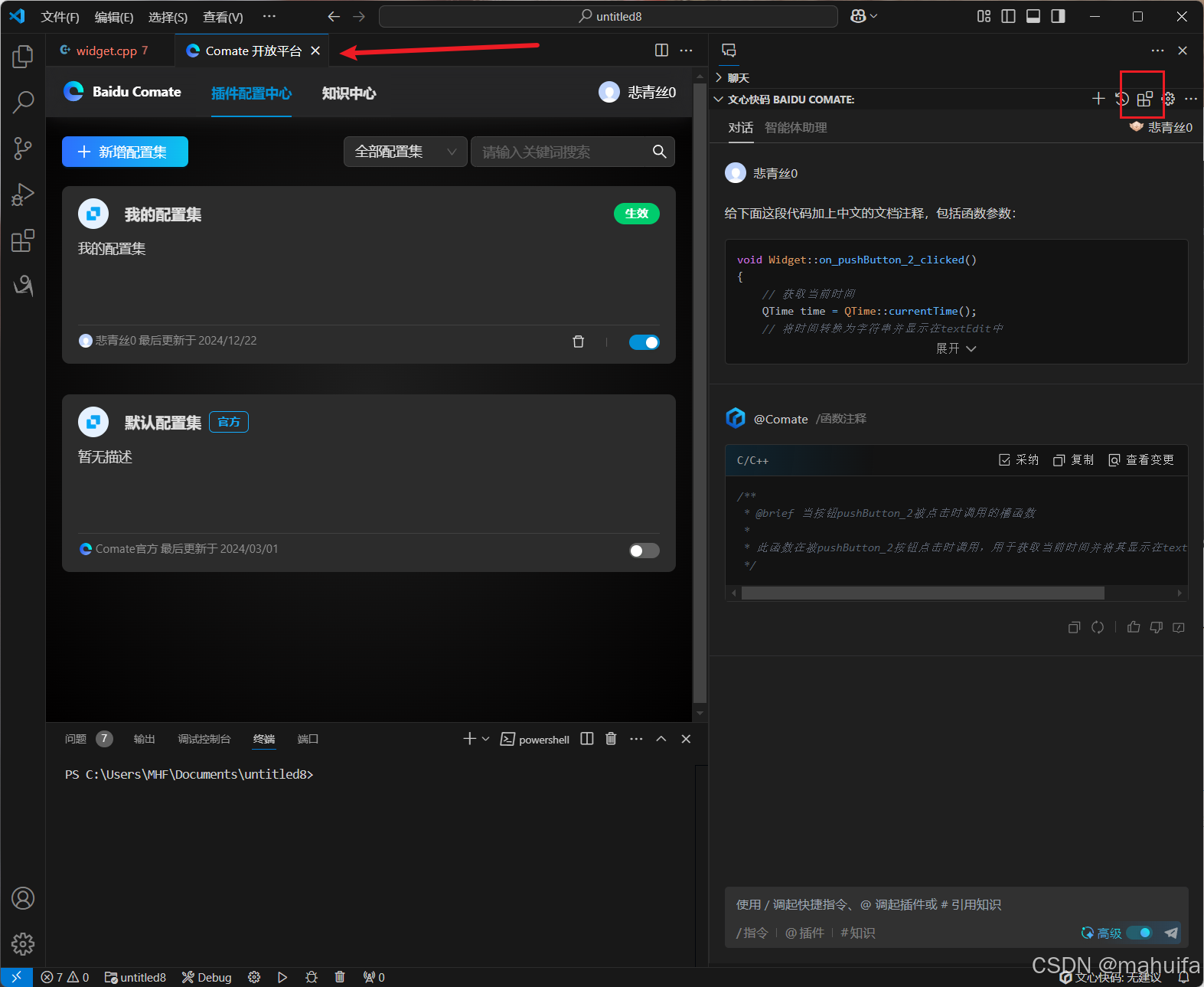Click the 新增配置集 button
The height and width of the screenshot is (987, 1204).
(125, 152)
